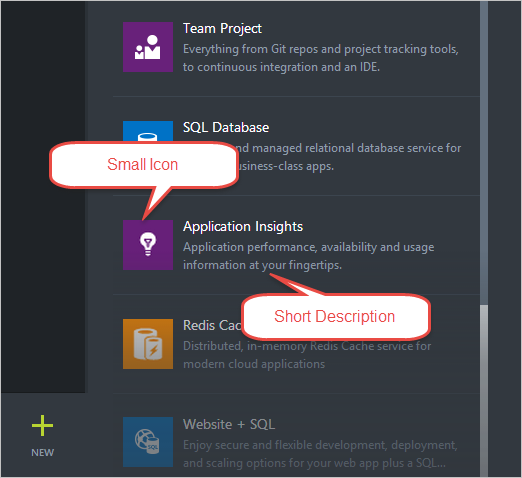Open the SQL Database title
522x478 pixels.
click(226, 127)
